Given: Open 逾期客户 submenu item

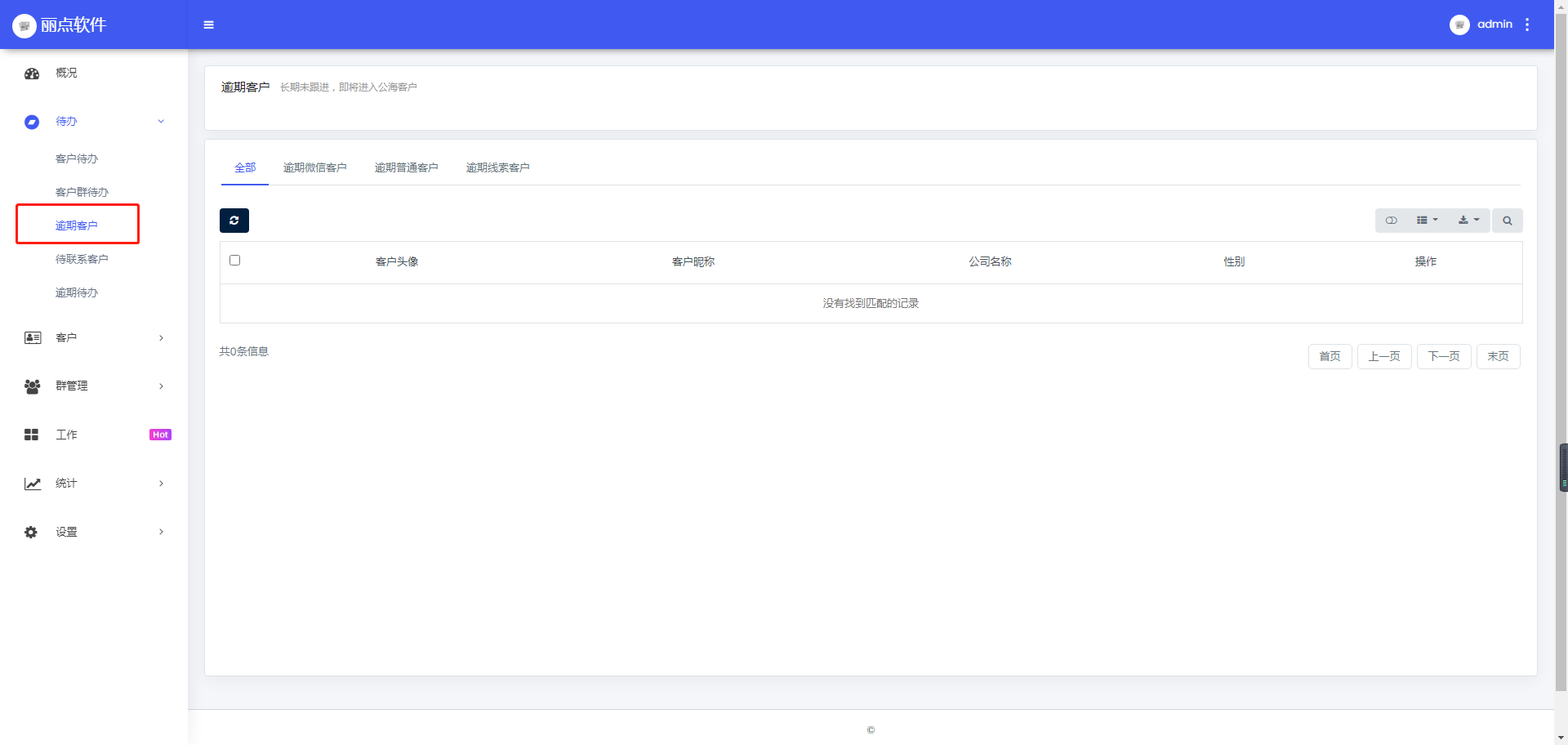Looking at the screenshot, I should [77, 225].
